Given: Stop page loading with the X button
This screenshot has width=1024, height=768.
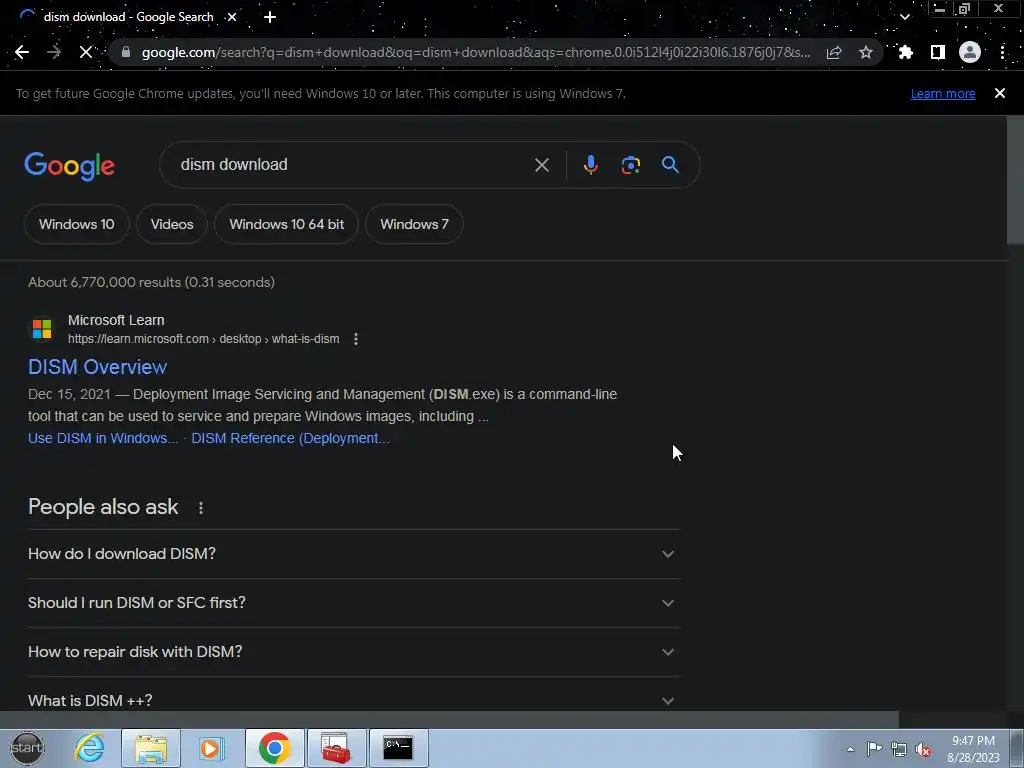Looking at the screenshot, I should pos(86,52).
